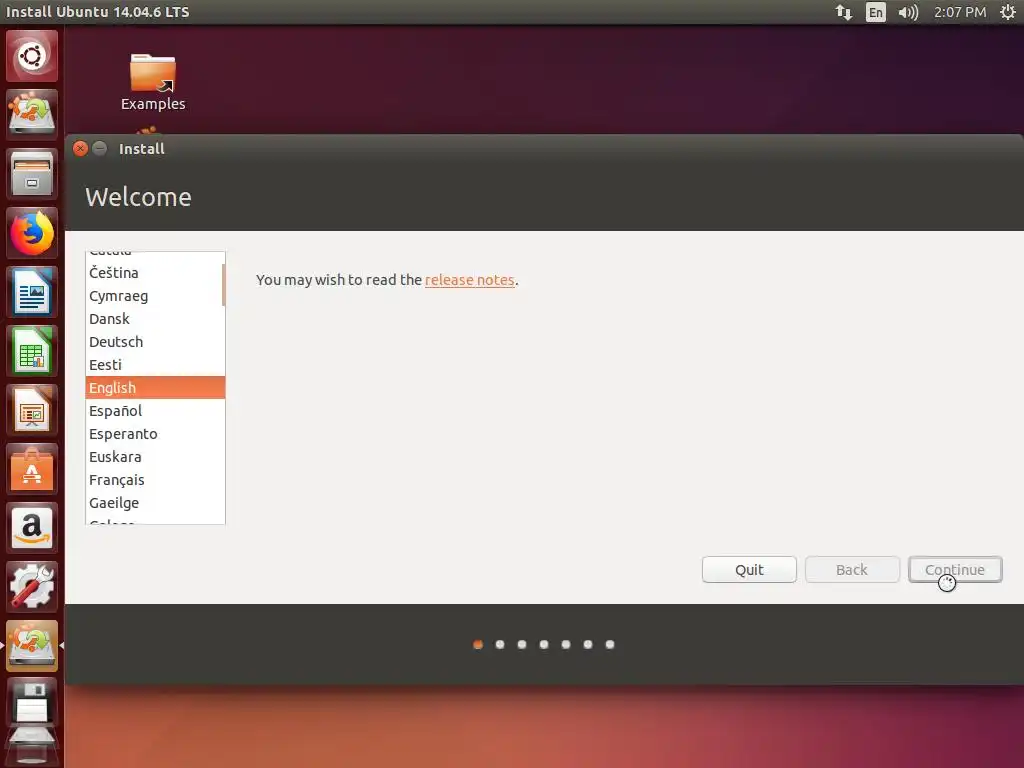The image size is (1024, 768).
Task: Select Dansk in language list
Action: 153,319
